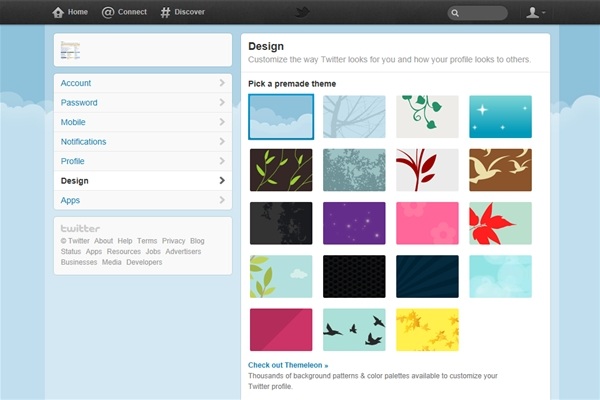Open Notifications settings

143,142
